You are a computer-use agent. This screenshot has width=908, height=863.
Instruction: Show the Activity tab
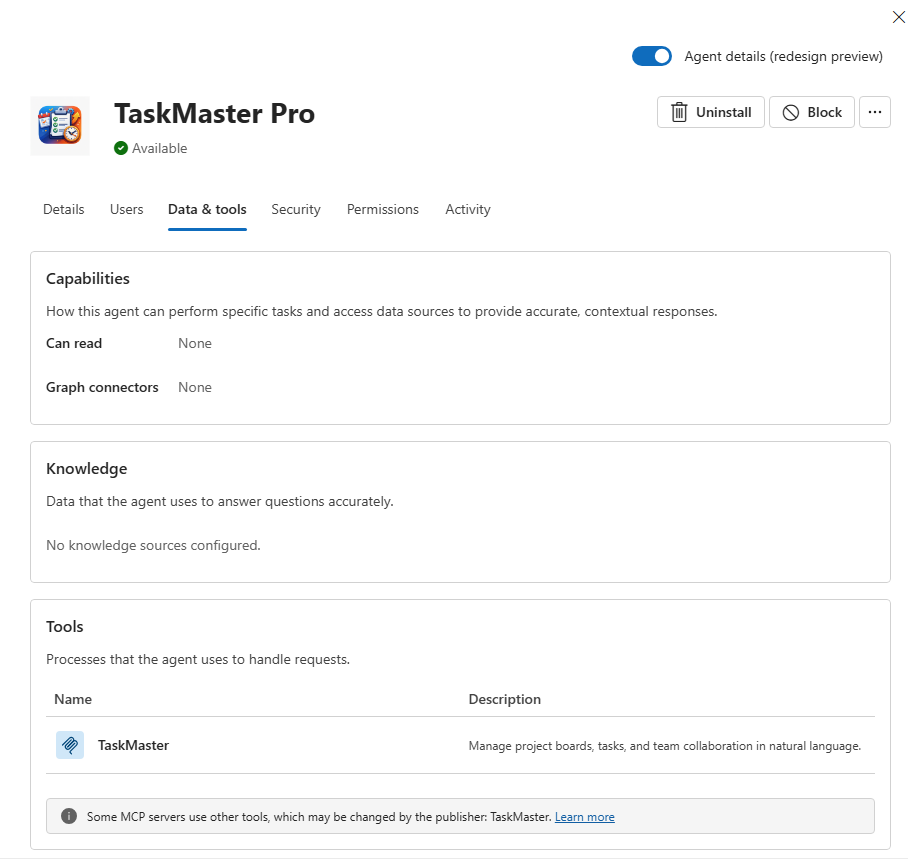click(468, 209)
